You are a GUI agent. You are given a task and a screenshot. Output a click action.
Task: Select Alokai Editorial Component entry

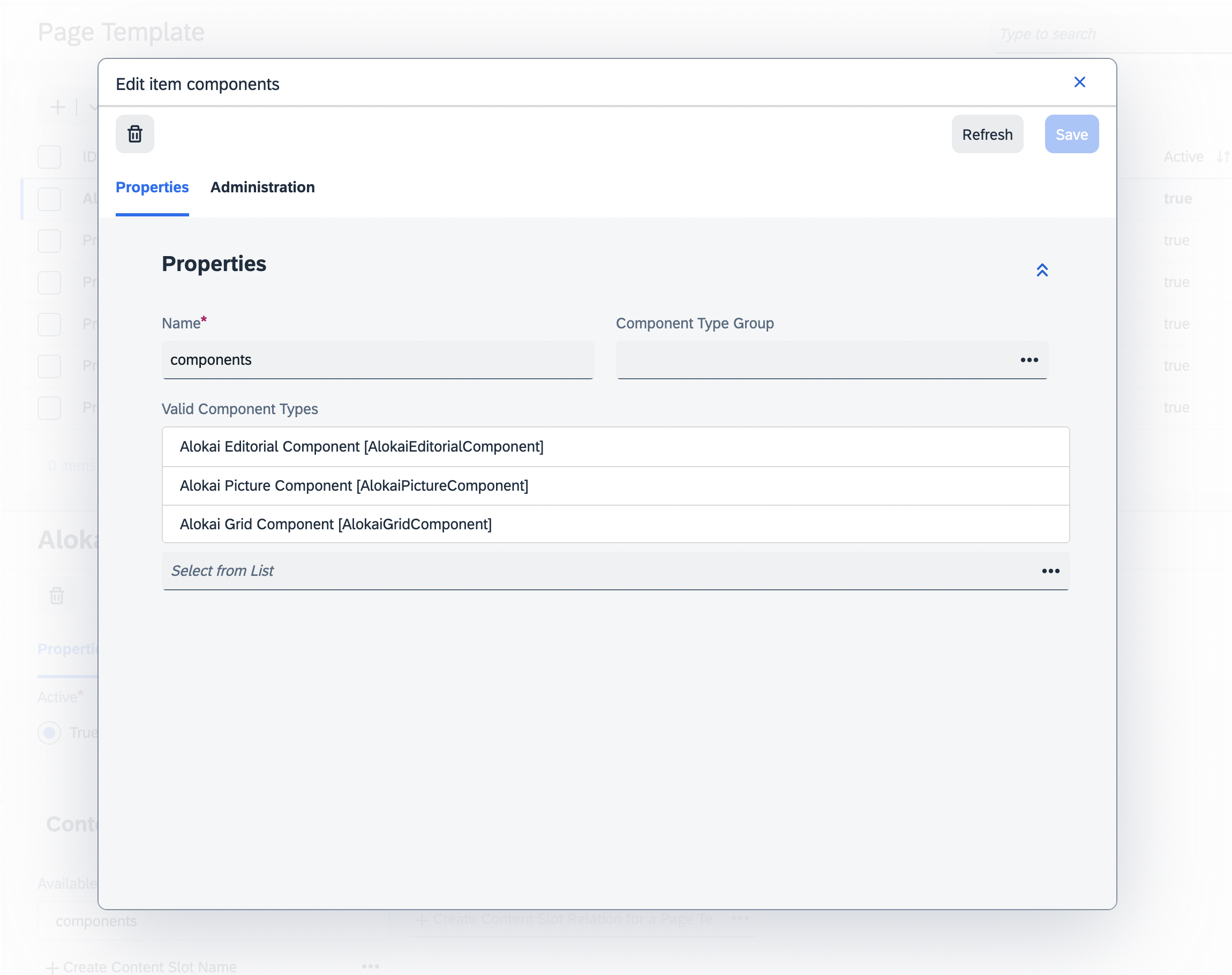615,446
